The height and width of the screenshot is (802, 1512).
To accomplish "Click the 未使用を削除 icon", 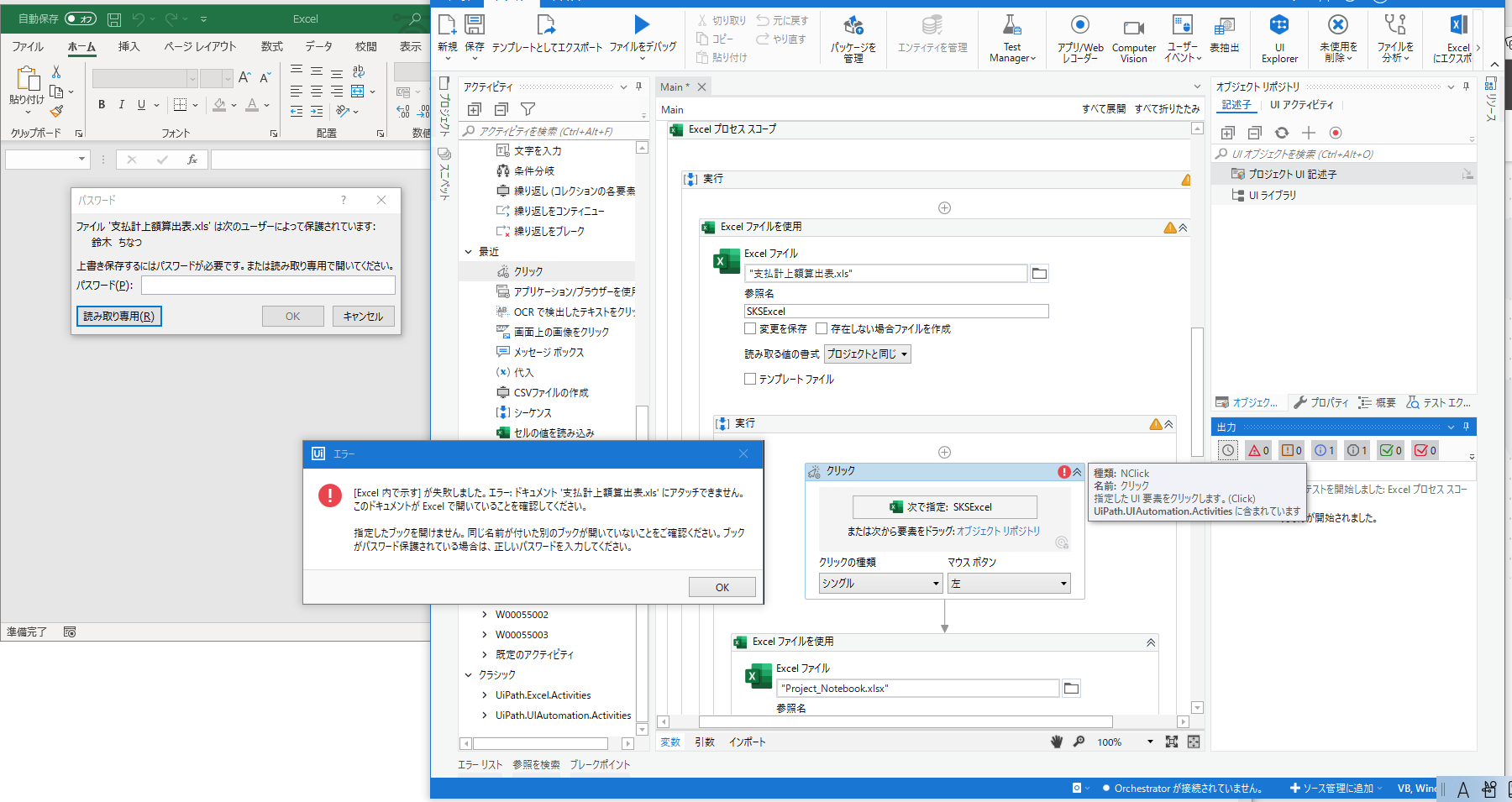I will tap(1338, 25).
